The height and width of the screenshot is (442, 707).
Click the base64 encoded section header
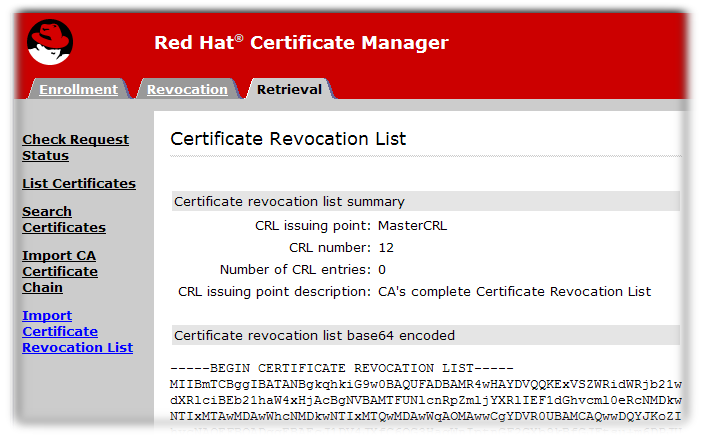[314, 336]
